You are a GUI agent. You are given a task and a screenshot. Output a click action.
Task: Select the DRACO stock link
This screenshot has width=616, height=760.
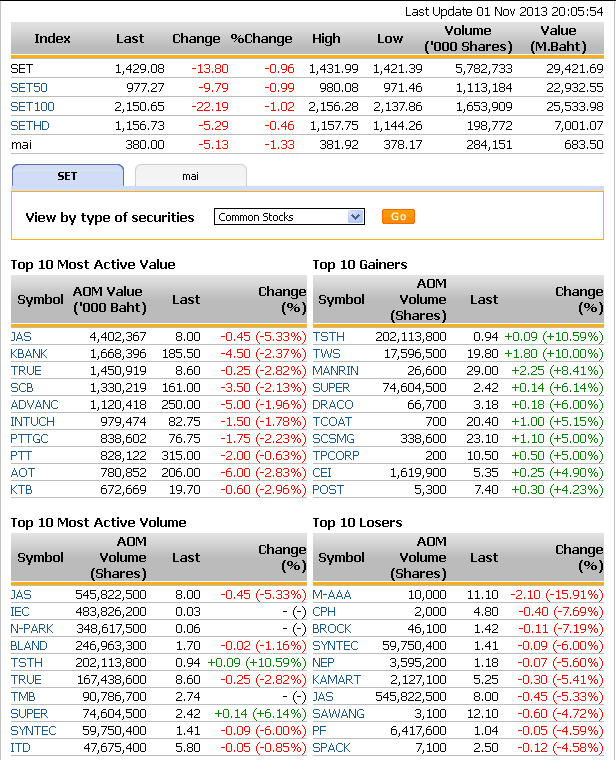(333, 404)
